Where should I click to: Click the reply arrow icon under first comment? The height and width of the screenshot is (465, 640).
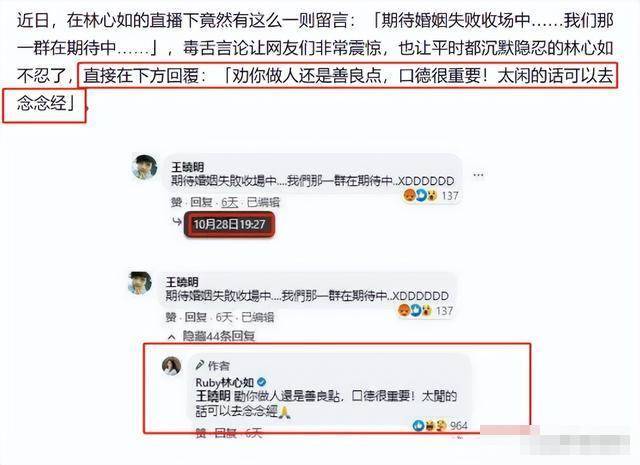(x=177, y=222)
